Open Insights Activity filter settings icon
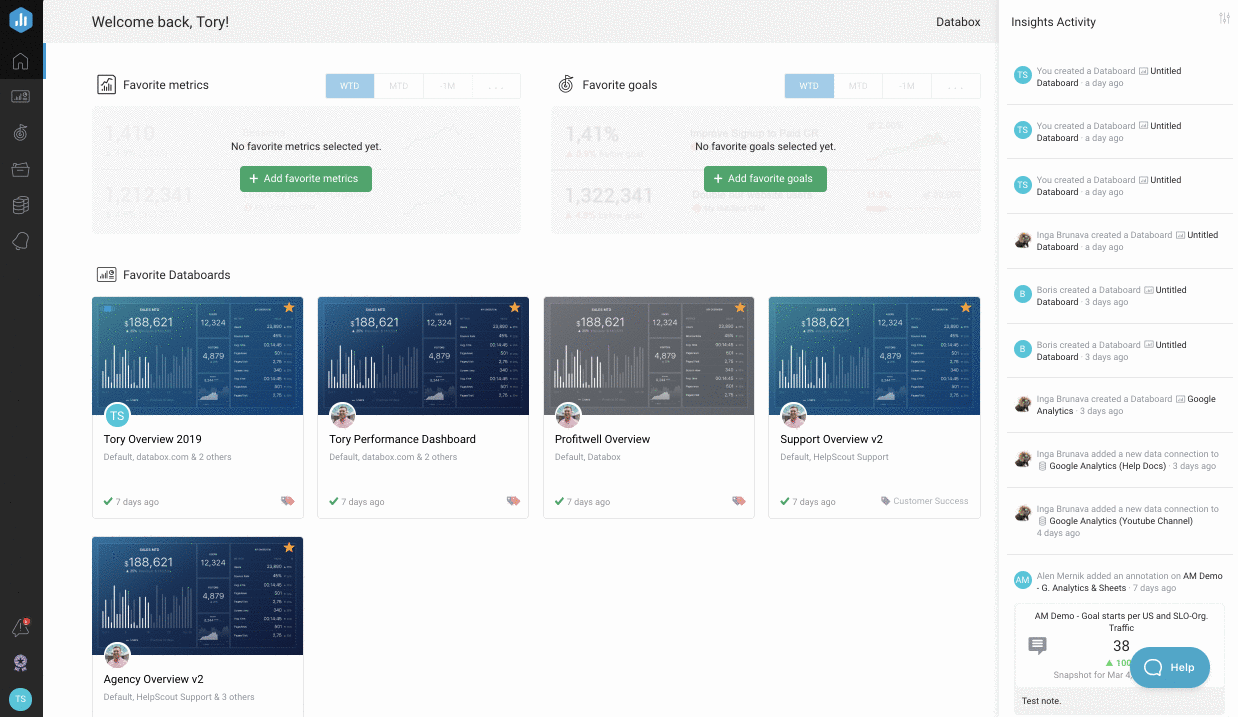The height and width of the screenshot is (717, 1238). point(1224,19)
